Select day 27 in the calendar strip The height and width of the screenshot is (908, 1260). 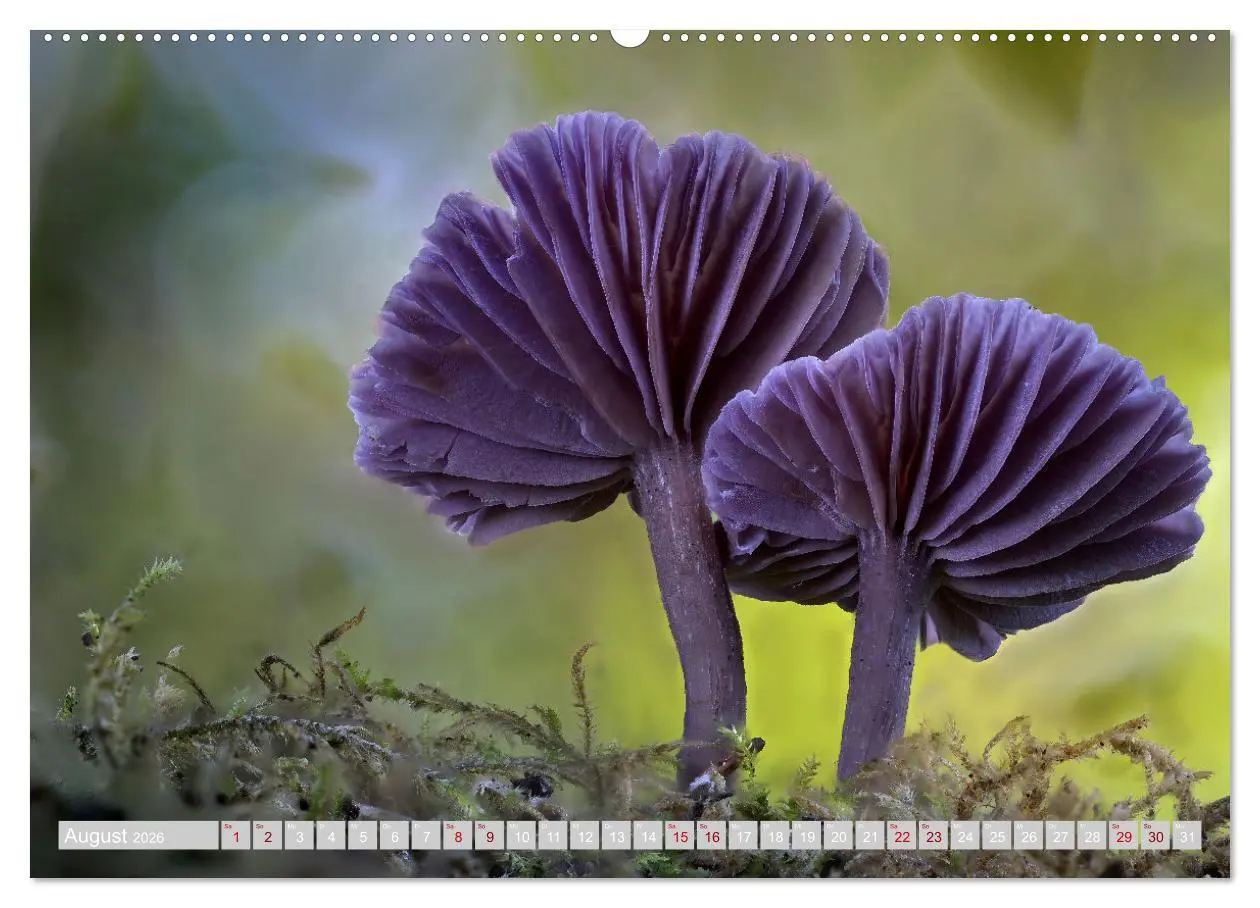(x=1060, y=836)
